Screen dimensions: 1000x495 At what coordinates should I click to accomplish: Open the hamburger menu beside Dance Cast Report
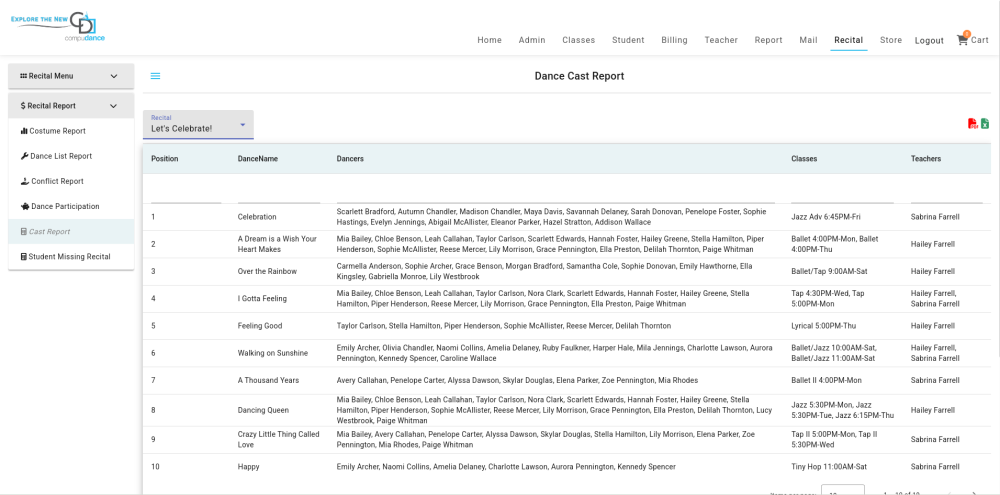155,76
